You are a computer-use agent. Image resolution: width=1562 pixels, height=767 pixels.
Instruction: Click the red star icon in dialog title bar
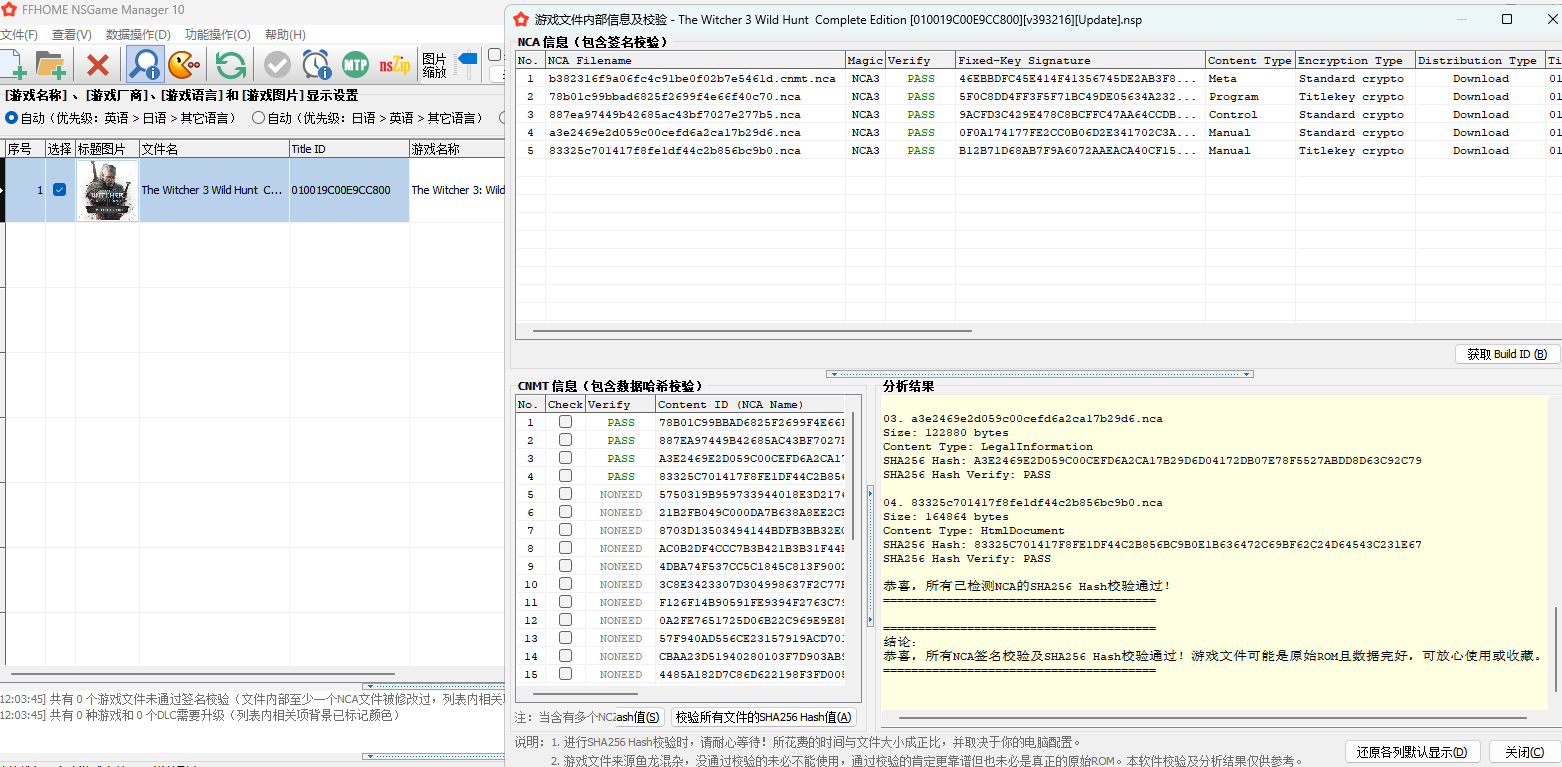pyautogui.click(x=520, y=19)
